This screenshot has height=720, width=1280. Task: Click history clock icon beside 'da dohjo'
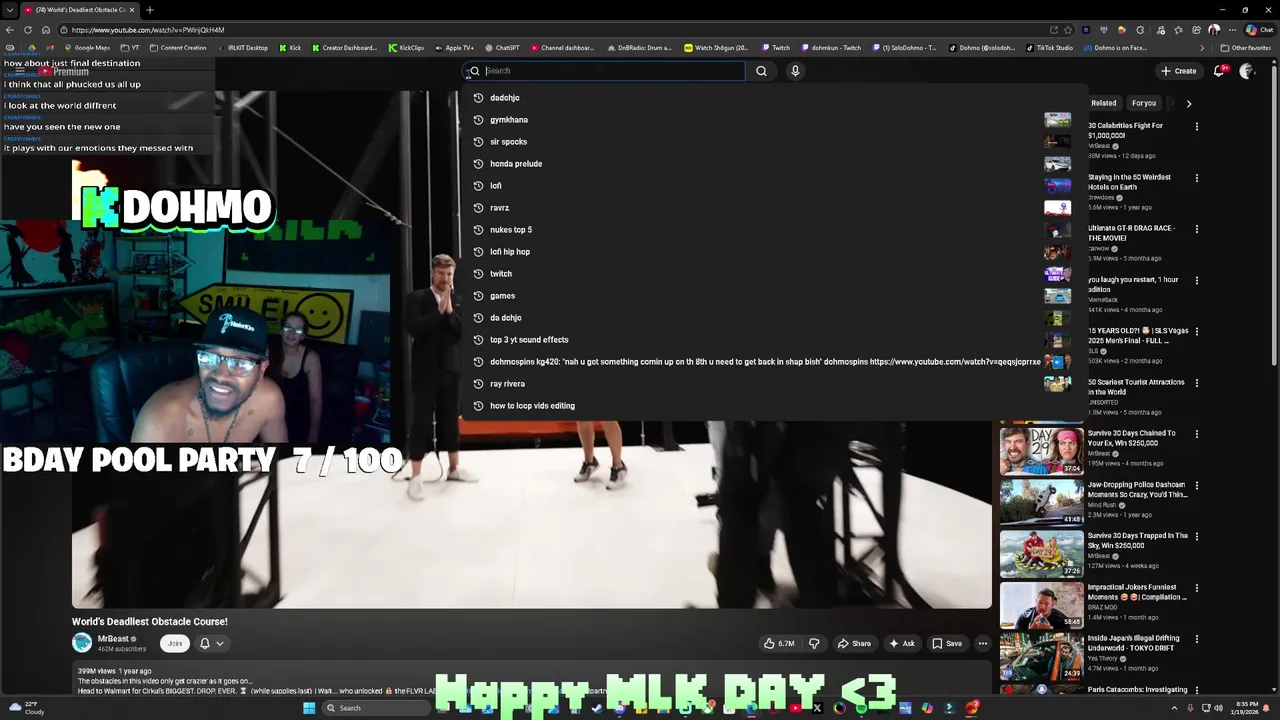tap(478, 318)
